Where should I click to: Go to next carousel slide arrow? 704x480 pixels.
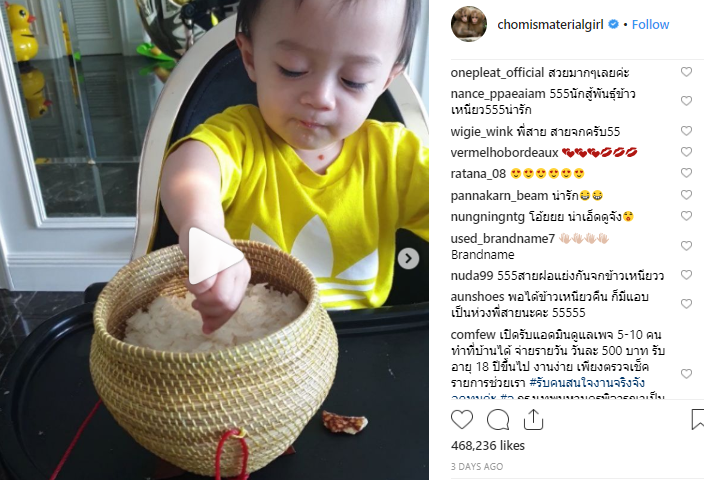tap(408, 259)
